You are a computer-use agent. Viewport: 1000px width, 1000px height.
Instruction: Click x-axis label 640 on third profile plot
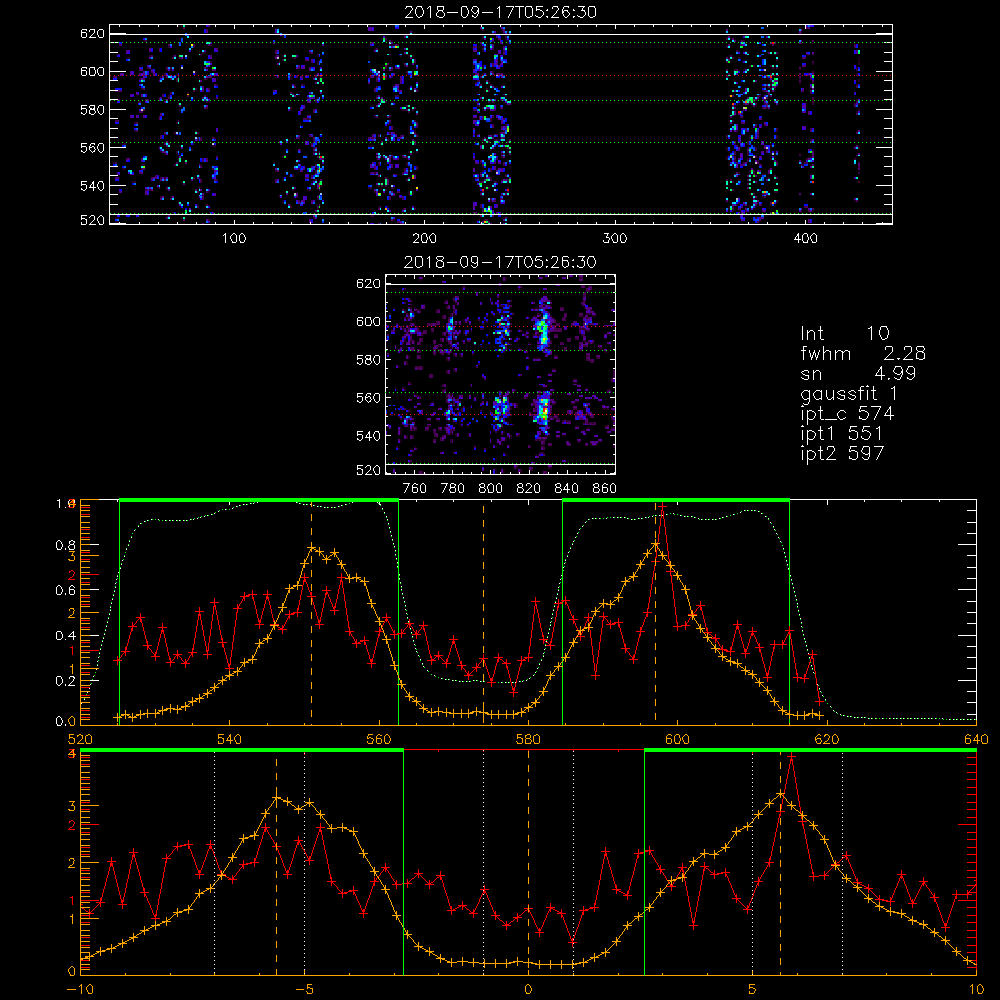(976, 739)
